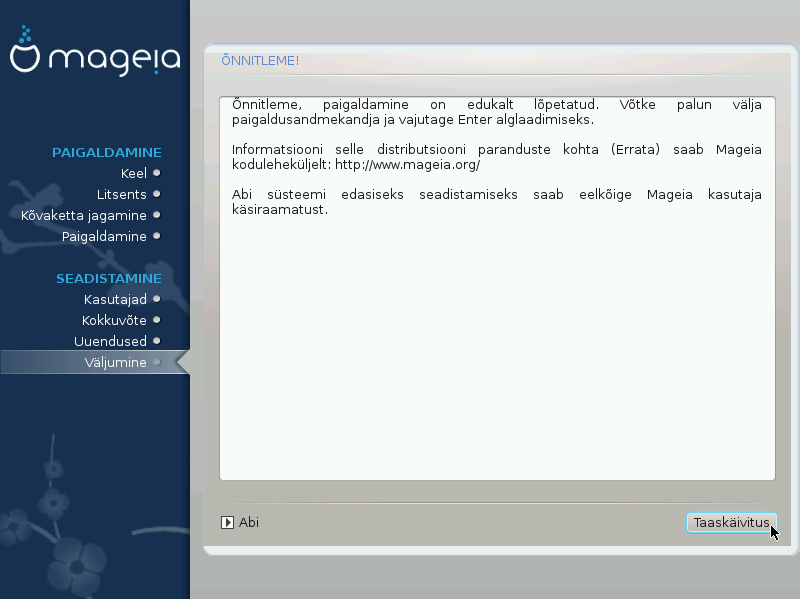The width and height of the screenshot is (800, 599).
Task: Click the Errata information paragraph
Action: 496,157
